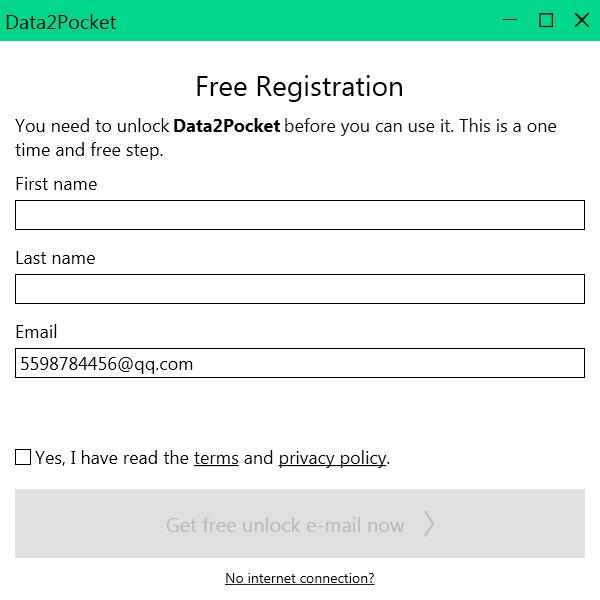Click "time and free step" description line
Viewport: 600px width, 600px height.
pyautogui.click(x=89, y=150)
